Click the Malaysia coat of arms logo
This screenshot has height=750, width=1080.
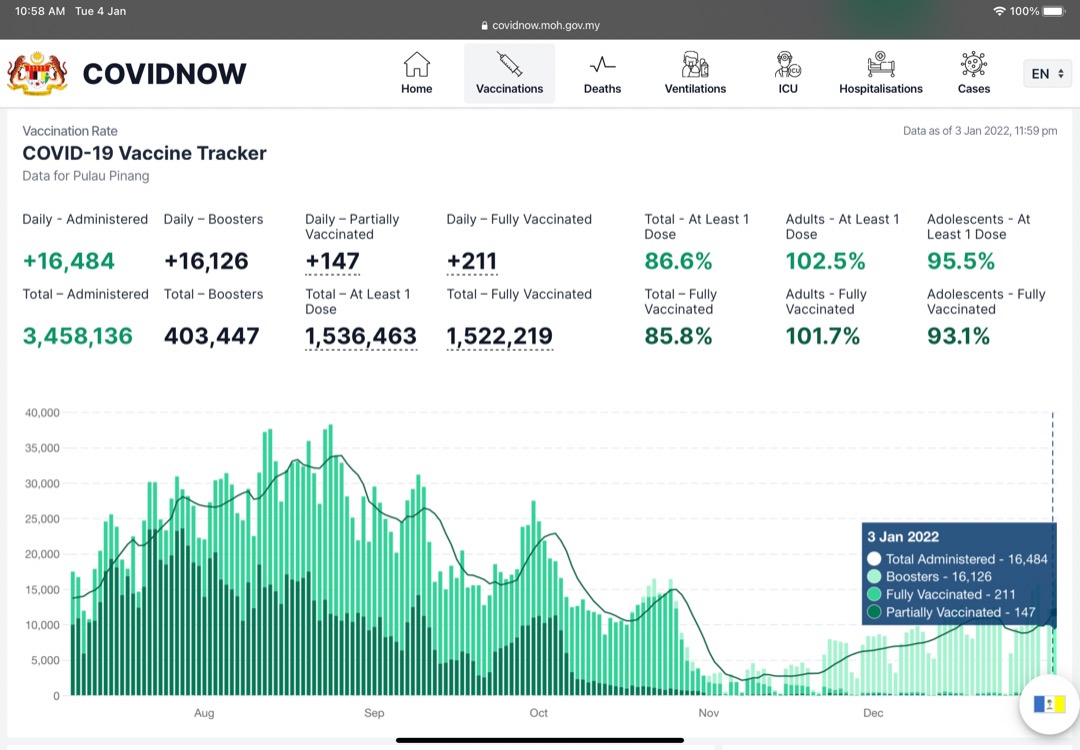coord(37,73)
